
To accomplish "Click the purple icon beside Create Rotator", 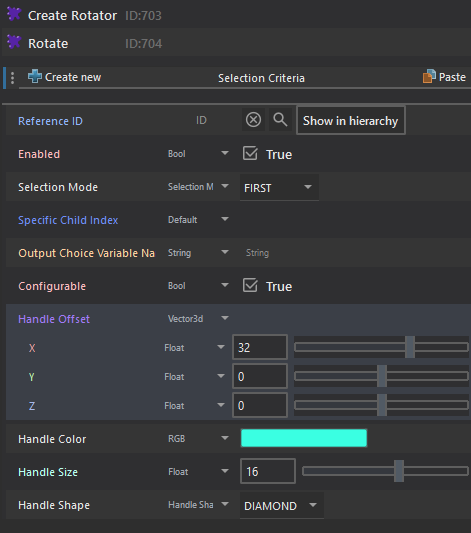I will [x=14, y=14].
